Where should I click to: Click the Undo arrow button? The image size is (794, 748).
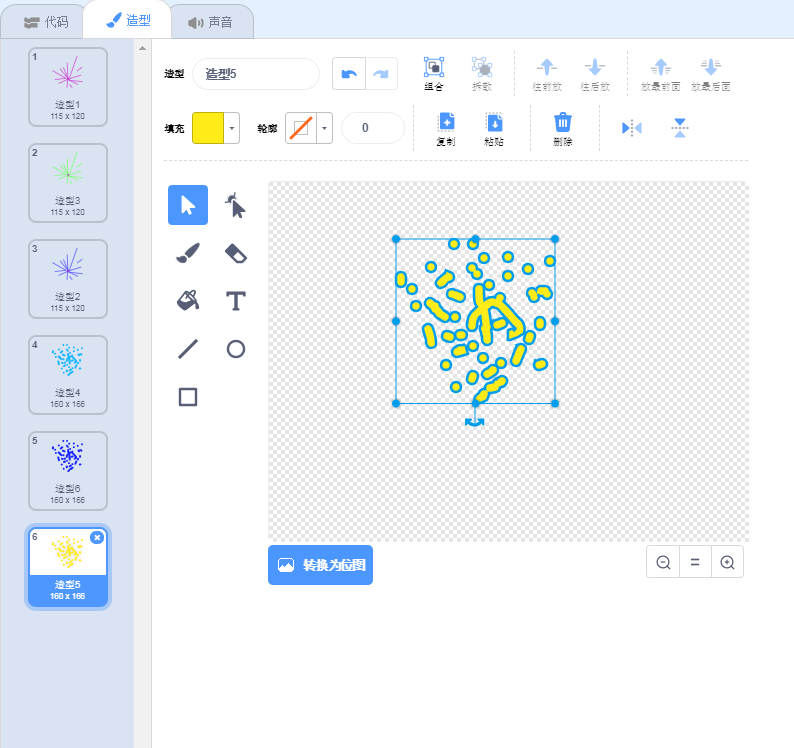click(348, 74)
